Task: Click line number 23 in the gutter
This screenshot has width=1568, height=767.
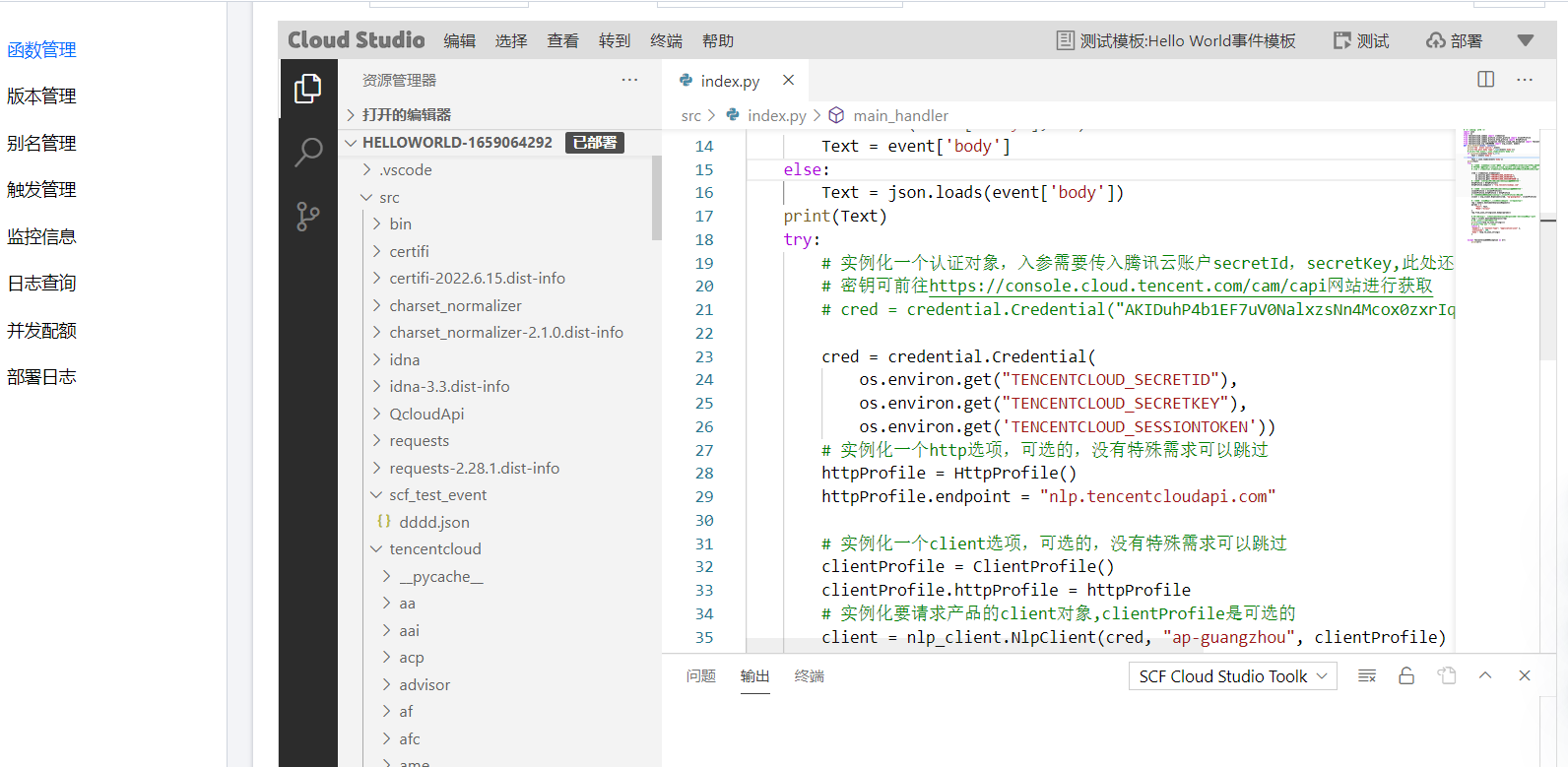Action: [704, 356]
